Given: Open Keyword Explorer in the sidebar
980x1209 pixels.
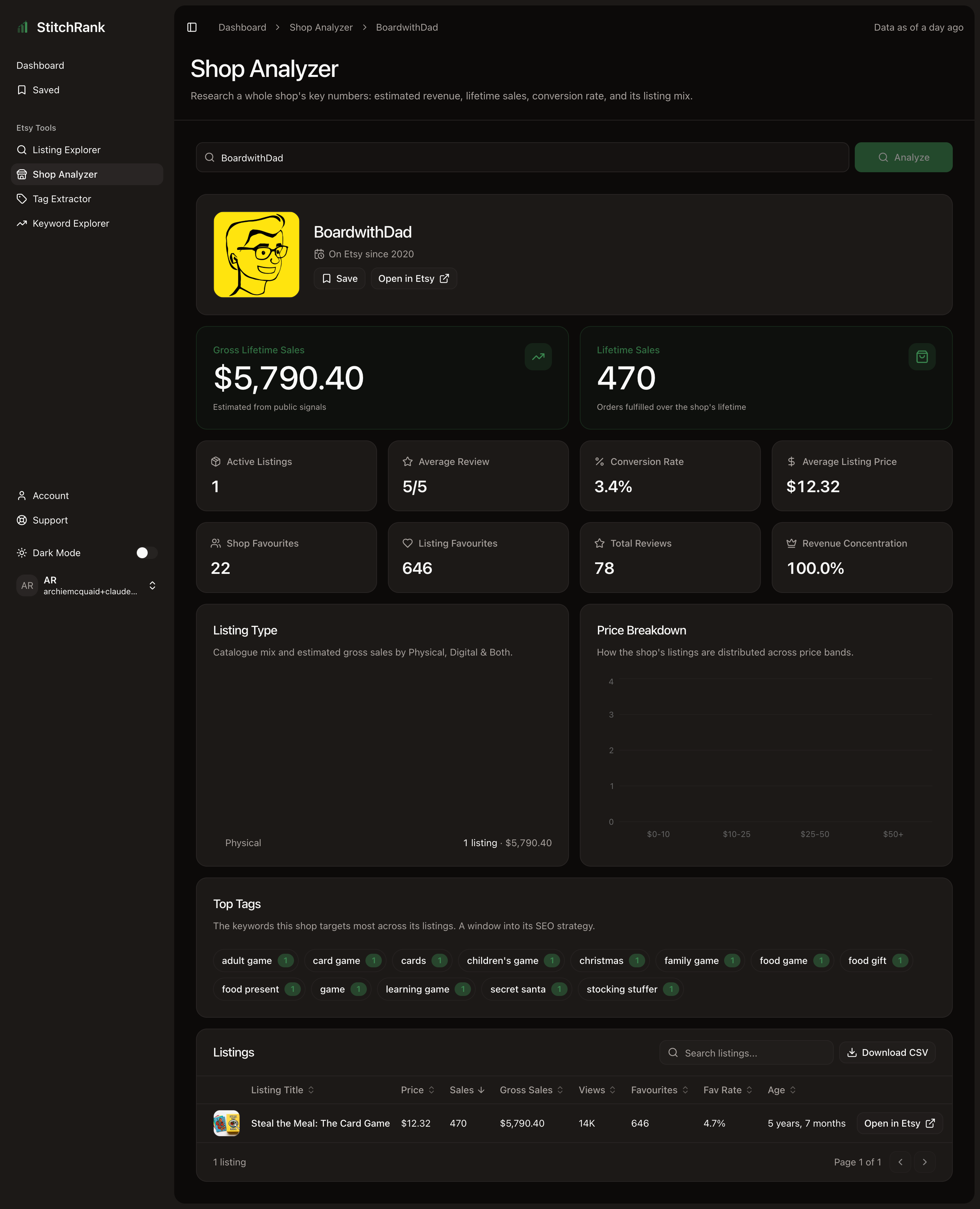Looking at the screenshot, I should pos(87,224).
